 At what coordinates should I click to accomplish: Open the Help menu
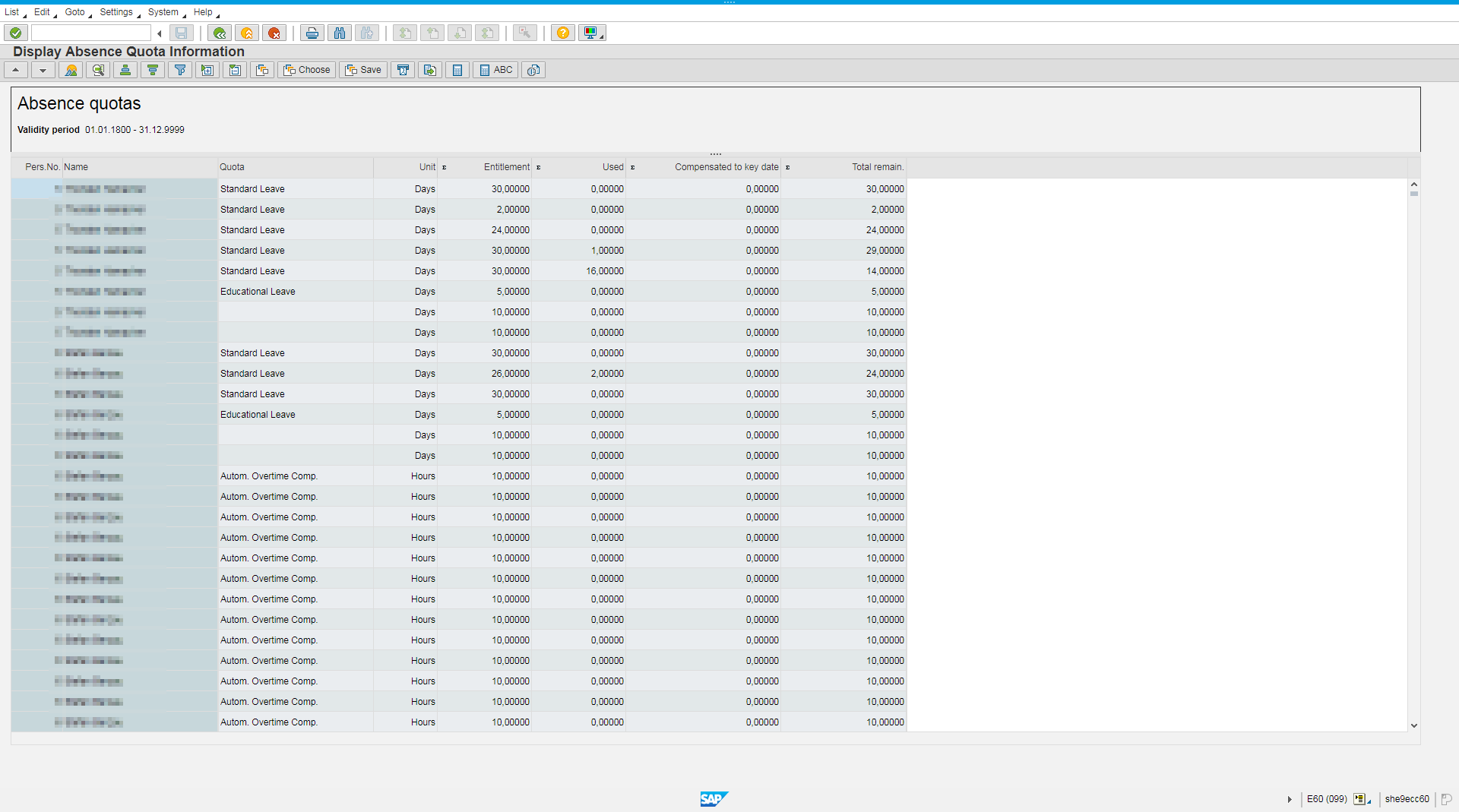203,12
